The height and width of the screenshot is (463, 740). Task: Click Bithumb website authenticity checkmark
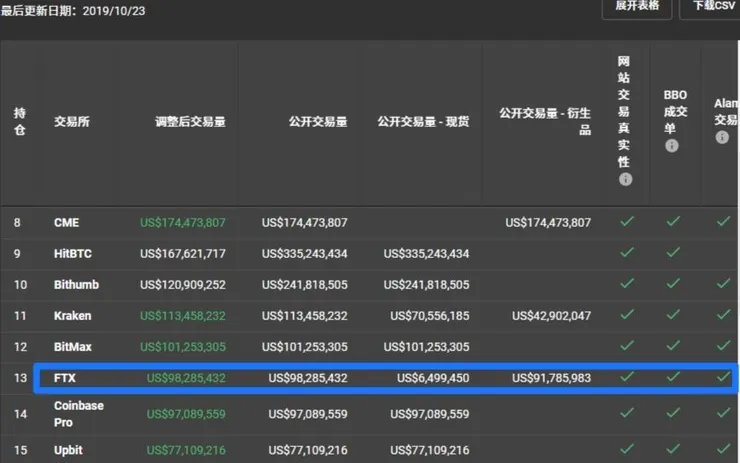tap(627, 283)
